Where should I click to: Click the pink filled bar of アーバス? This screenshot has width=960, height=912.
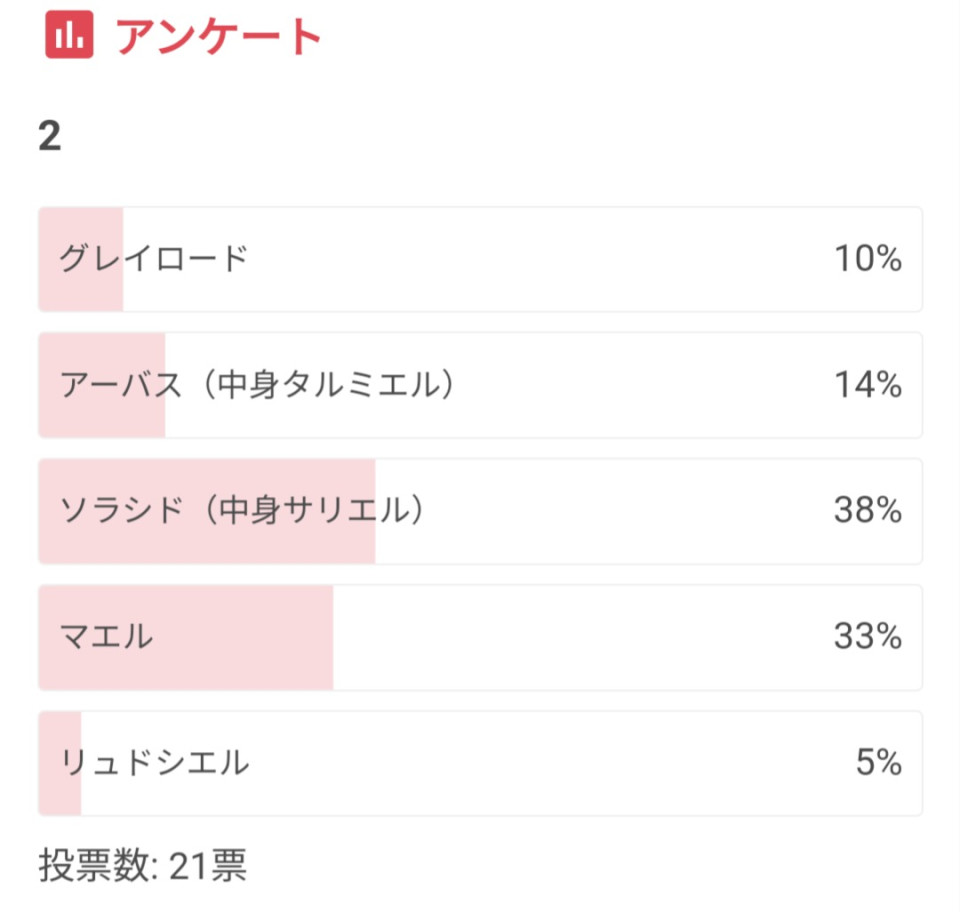pos(102,386)
